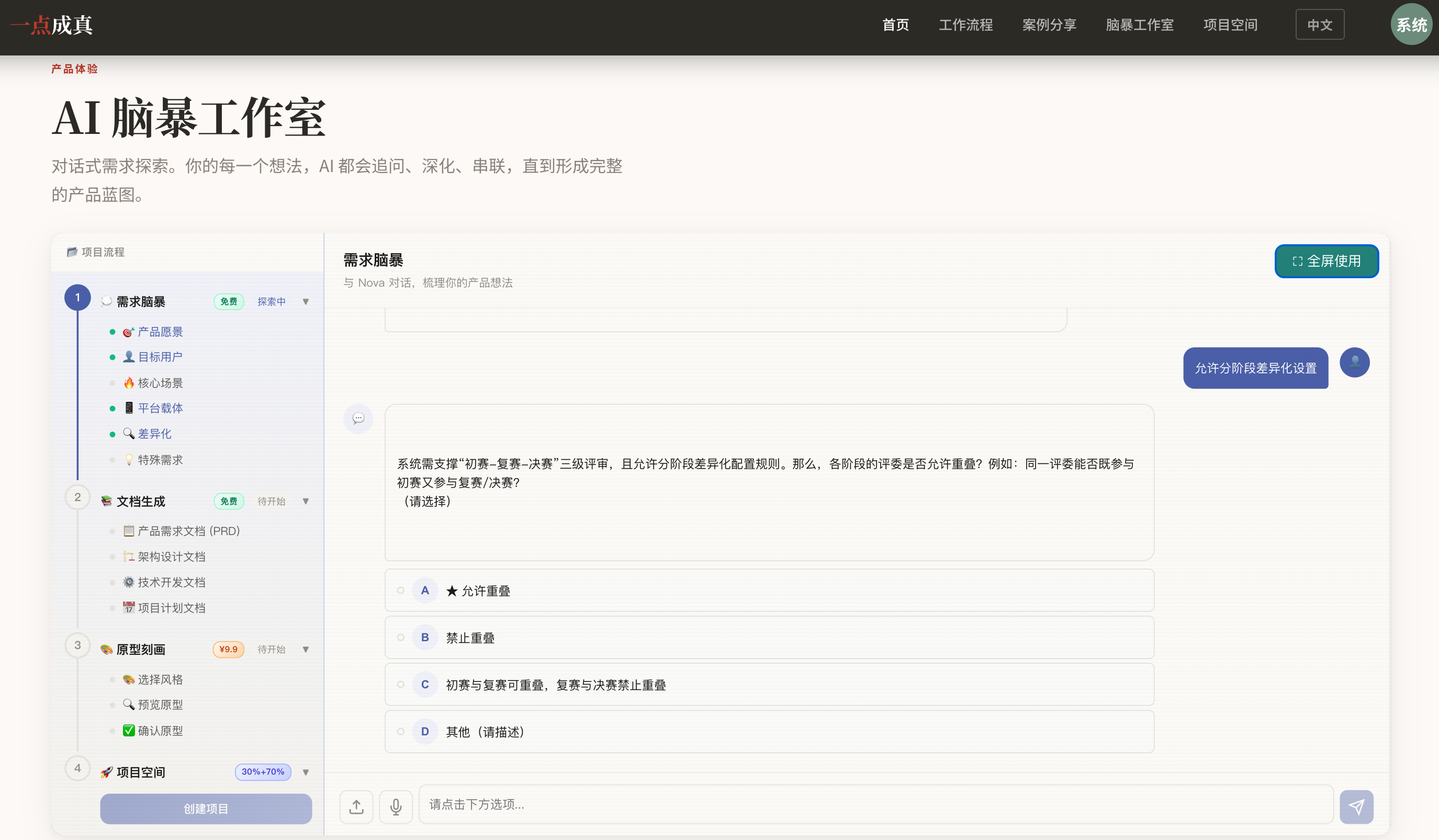The image size is (1439, 840).
Task: Click the 全屏使用 button
Action: coord(1326,262)
